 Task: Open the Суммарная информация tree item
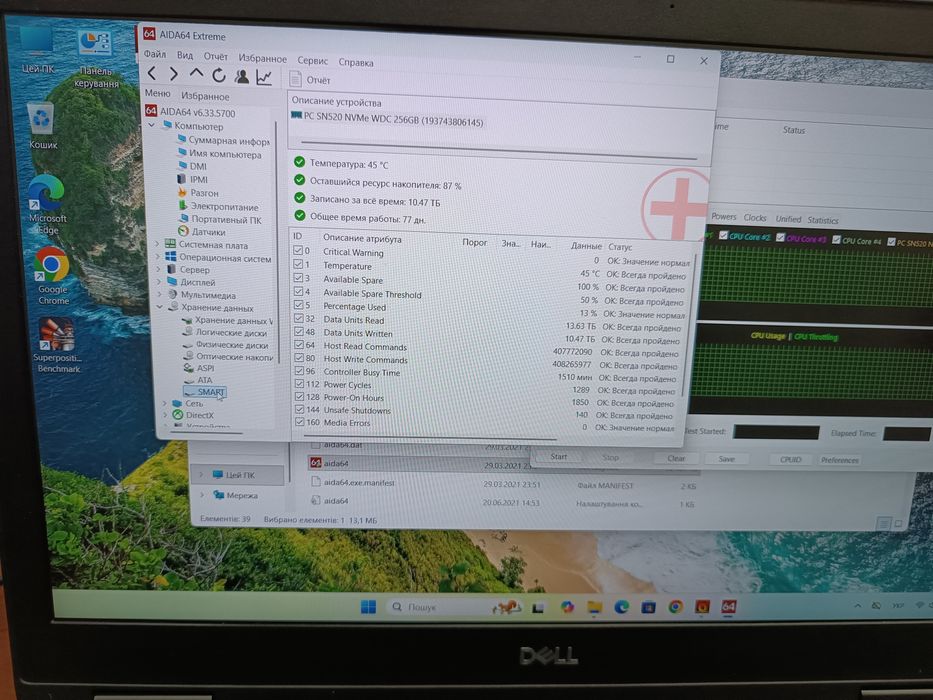(223, 140)
